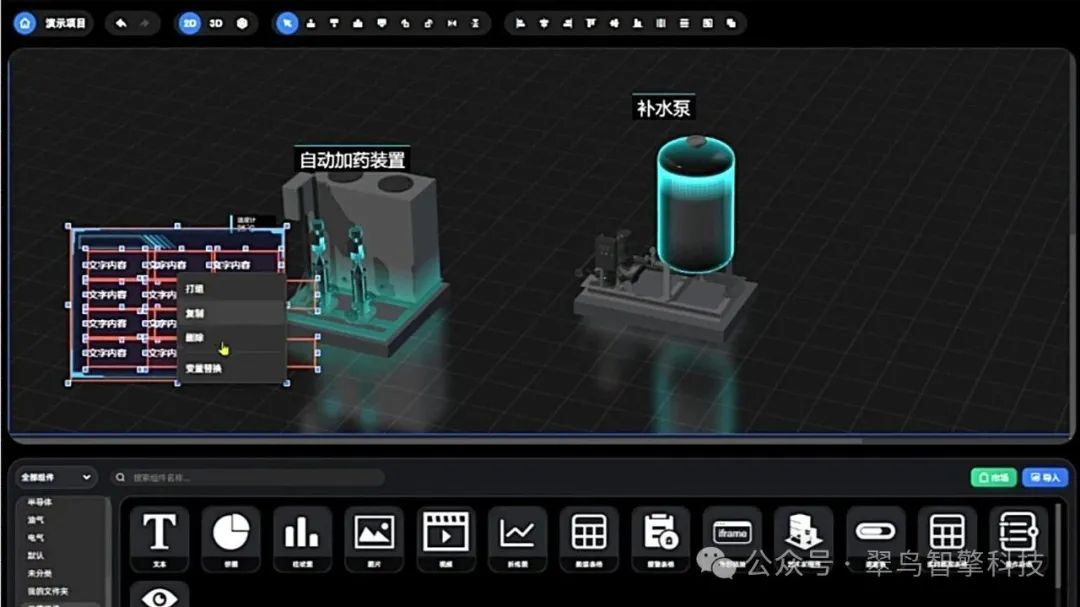Switch canvas to 2D mode

point(189,23)
